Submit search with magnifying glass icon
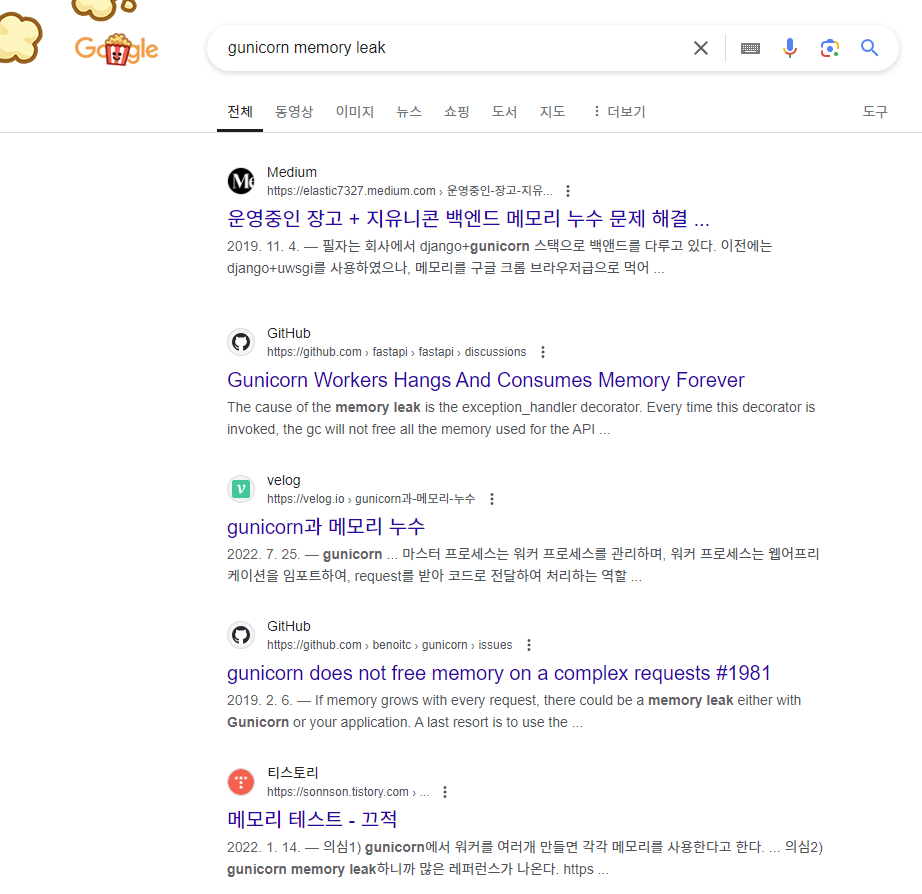This screenshot has height=894, width=922. click(869, 48)
